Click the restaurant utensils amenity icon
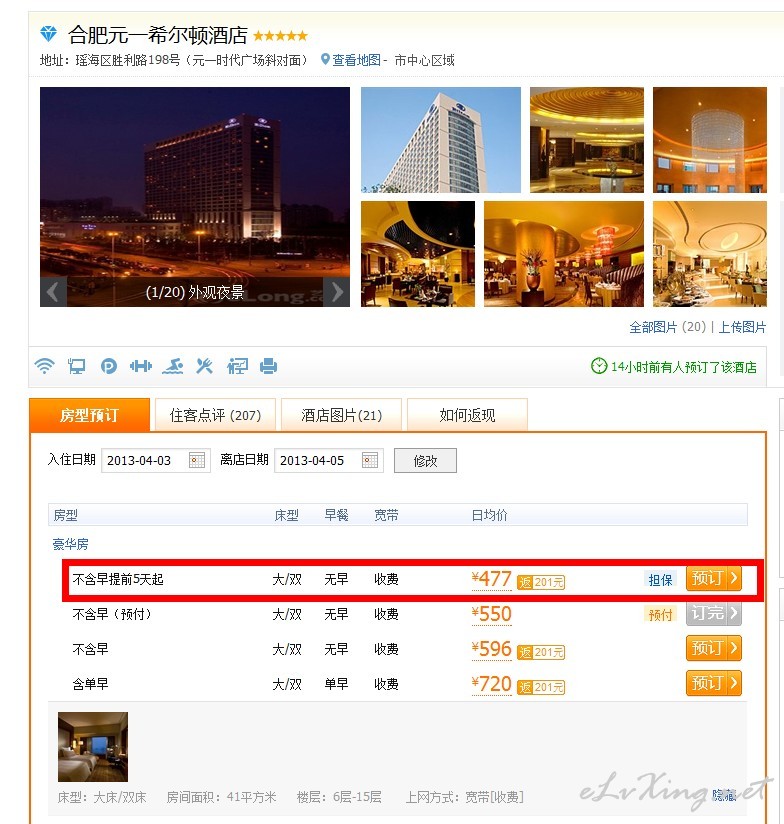Image resolution: width=784 pixels, height=824 pixels. [204, 366]
